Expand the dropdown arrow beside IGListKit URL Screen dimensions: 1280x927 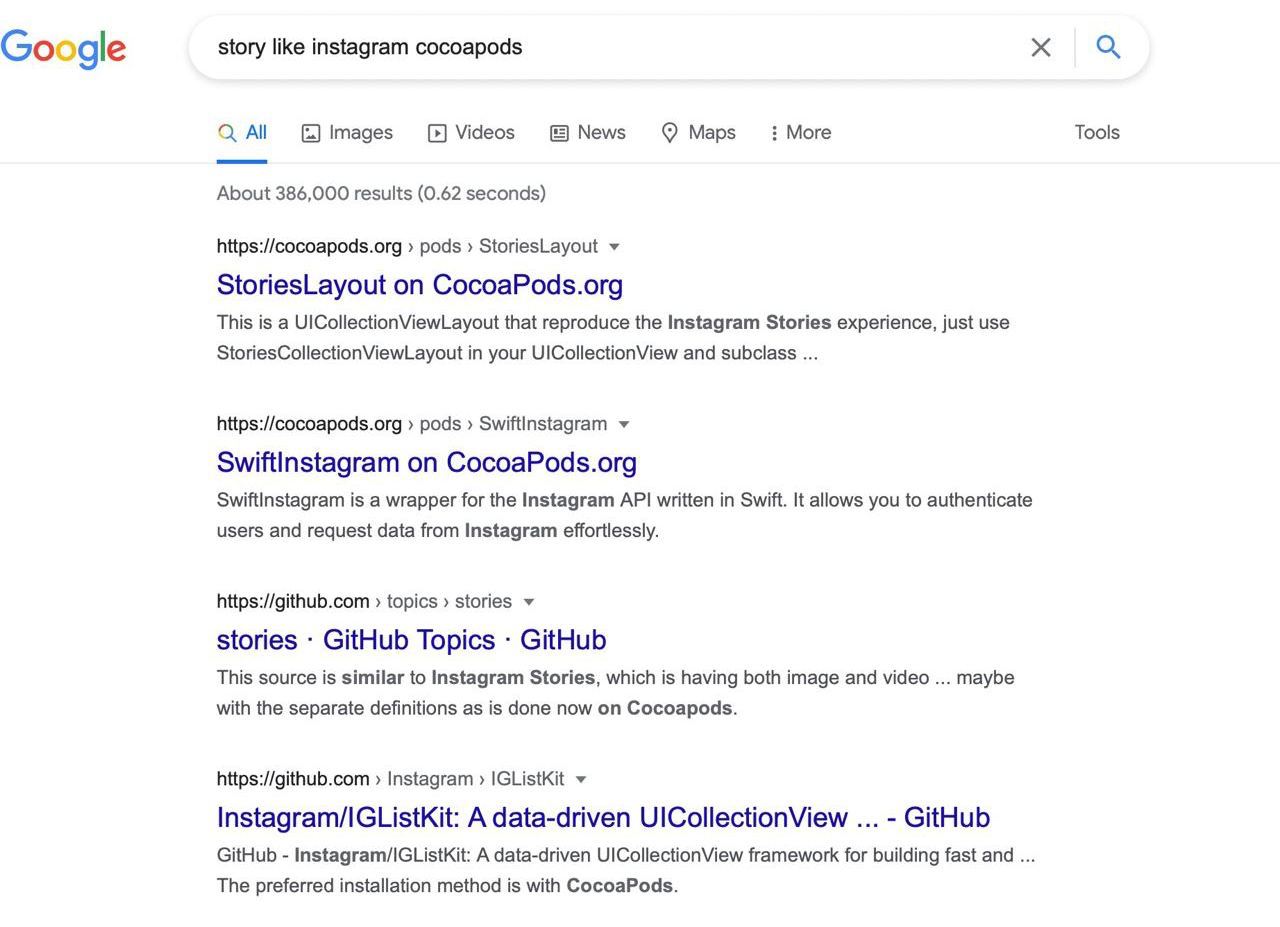pos(581,779)
